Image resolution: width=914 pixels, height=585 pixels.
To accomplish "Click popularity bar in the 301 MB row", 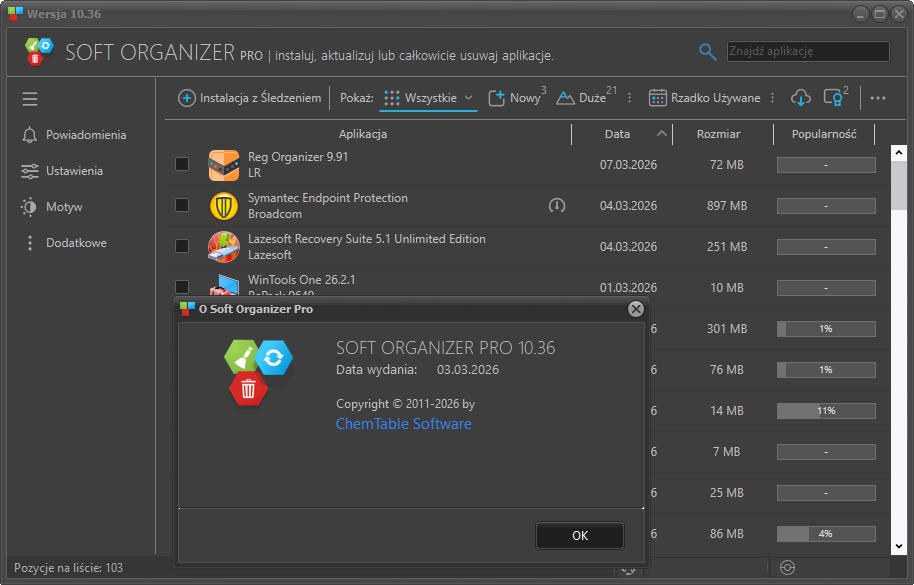I will point(826,329).
